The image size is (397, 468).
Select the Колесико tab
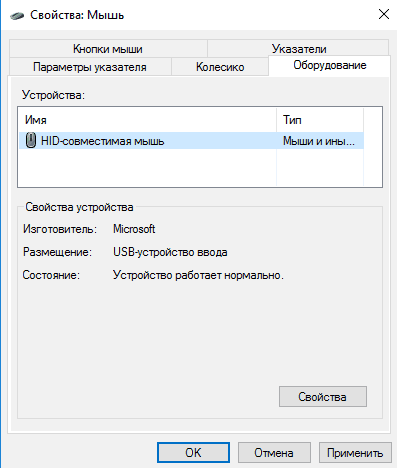tap(220, 67)
